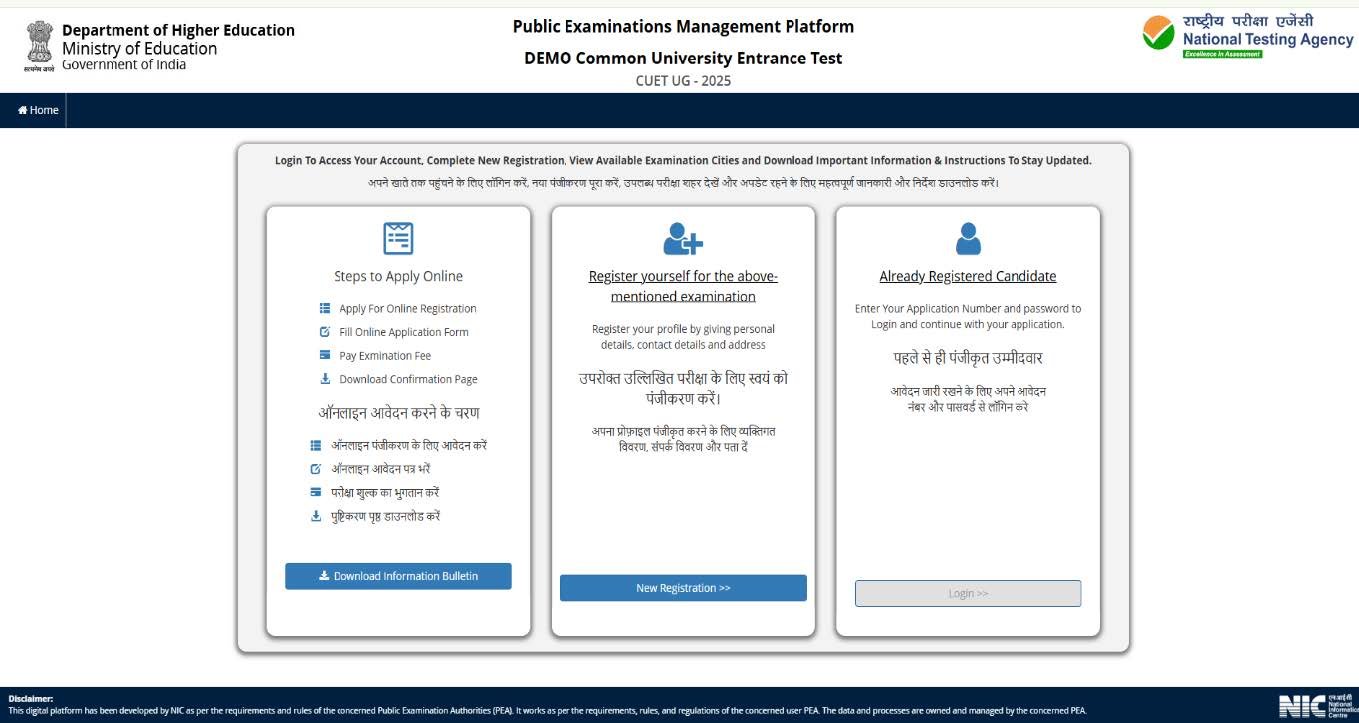Viewport: 1359px width, 723px height.
Task: Click list icon beside ऑनलाइन पंजीकरण के लिए आवेदन करें
Action: point(316,445)
